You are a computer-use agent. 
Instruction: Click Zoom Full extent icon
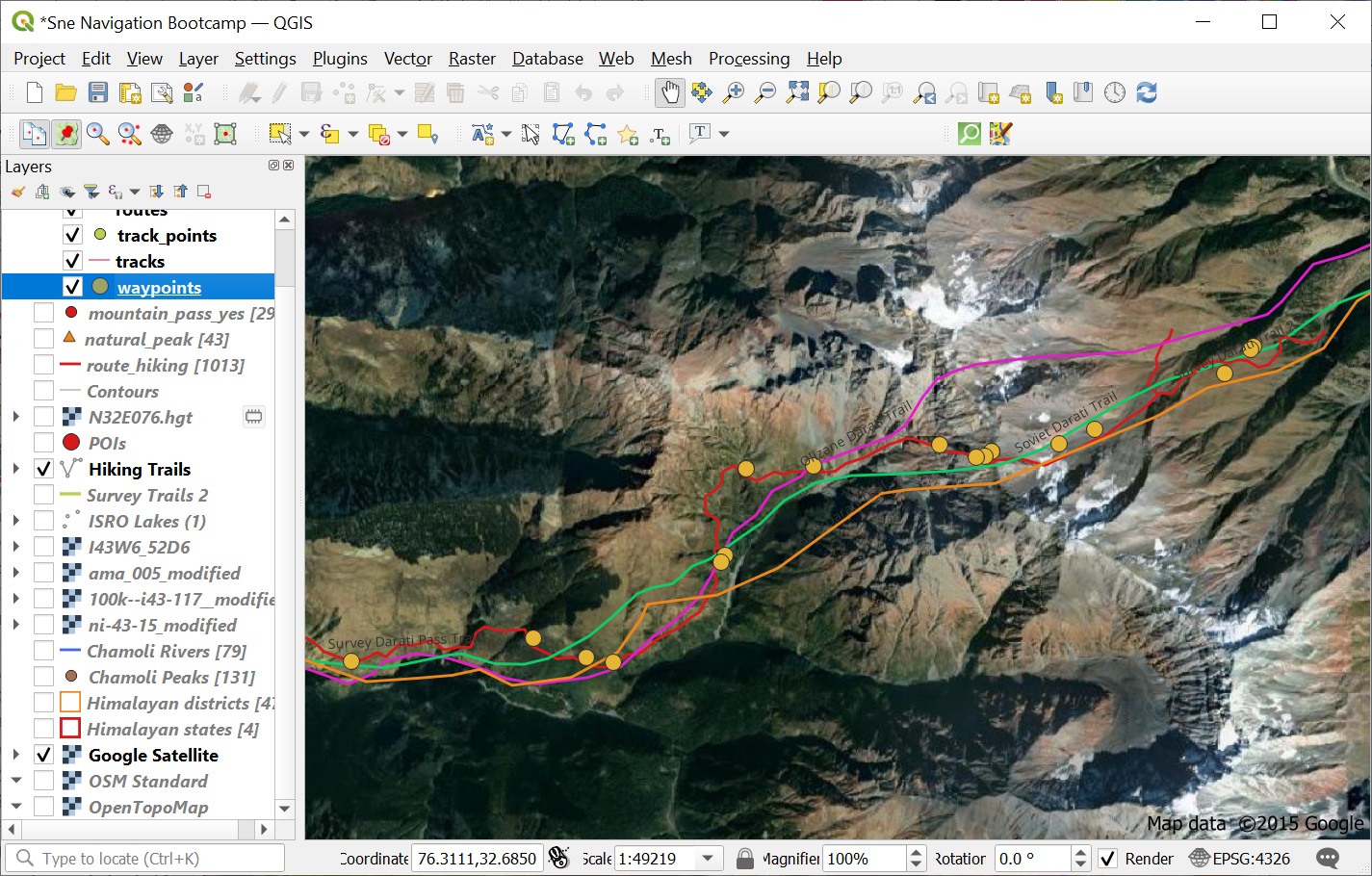coord(797,92)
